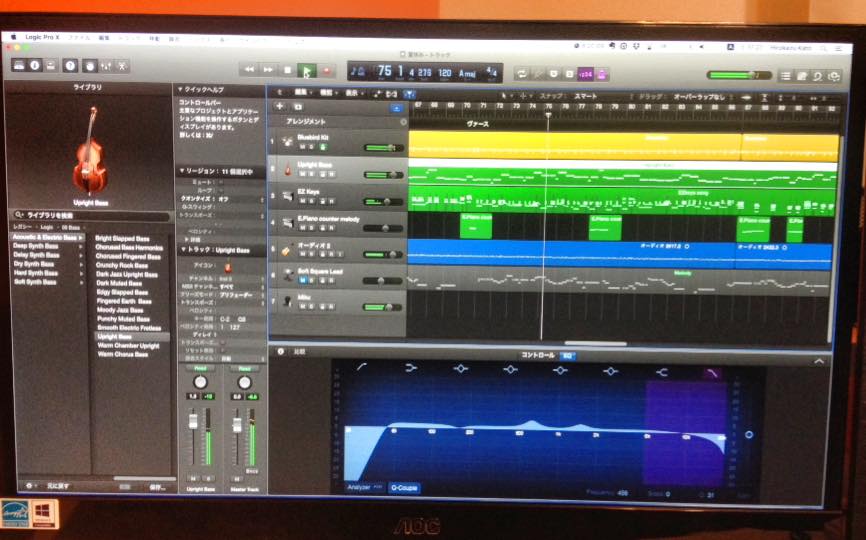Open the Library panel icon in control bar

(x=19, y=65)
